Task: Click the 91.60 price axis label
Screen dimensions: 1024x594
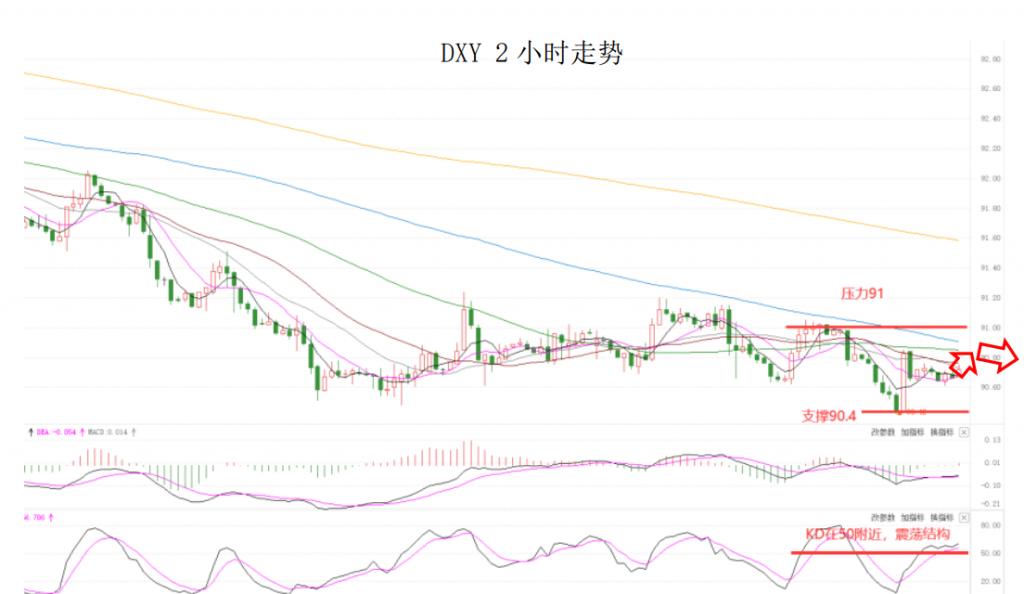Action: point(990,238)
